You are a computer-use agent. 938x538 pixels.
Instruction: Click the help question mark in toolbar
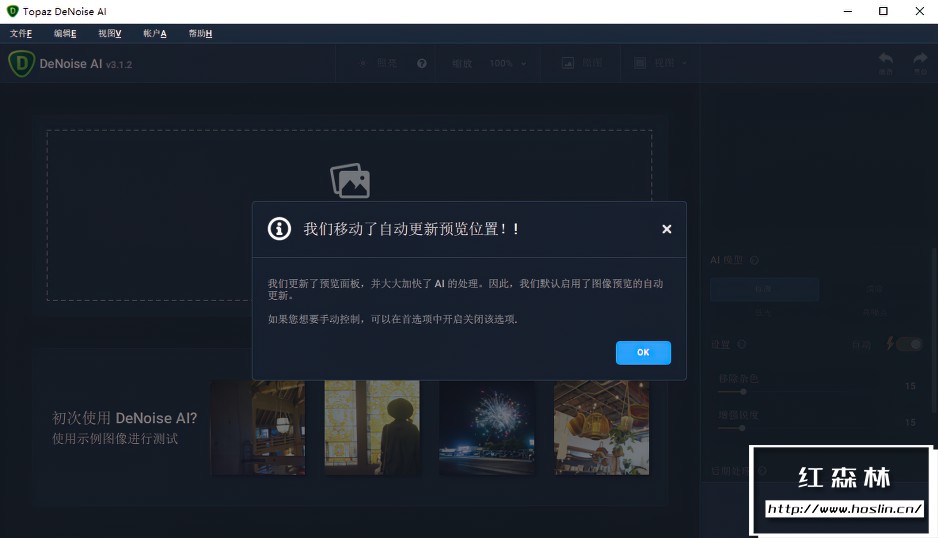coord(422,63)
